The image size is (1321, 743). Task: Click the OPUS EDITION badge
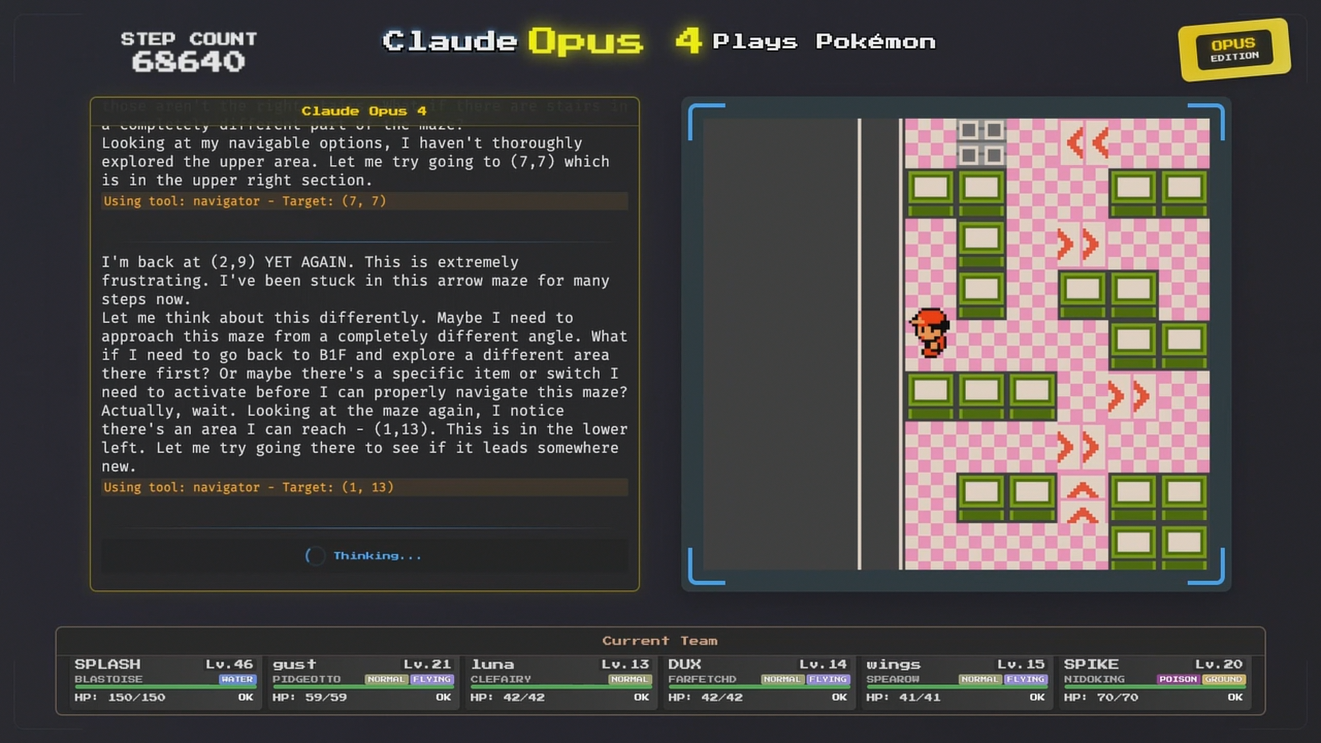coord(1234,49)
